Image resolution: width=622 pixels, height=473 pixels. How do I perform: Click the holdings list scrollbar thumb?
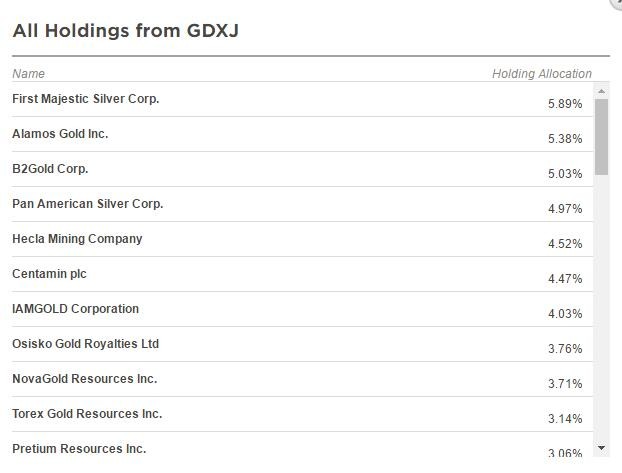coord(601,137)
